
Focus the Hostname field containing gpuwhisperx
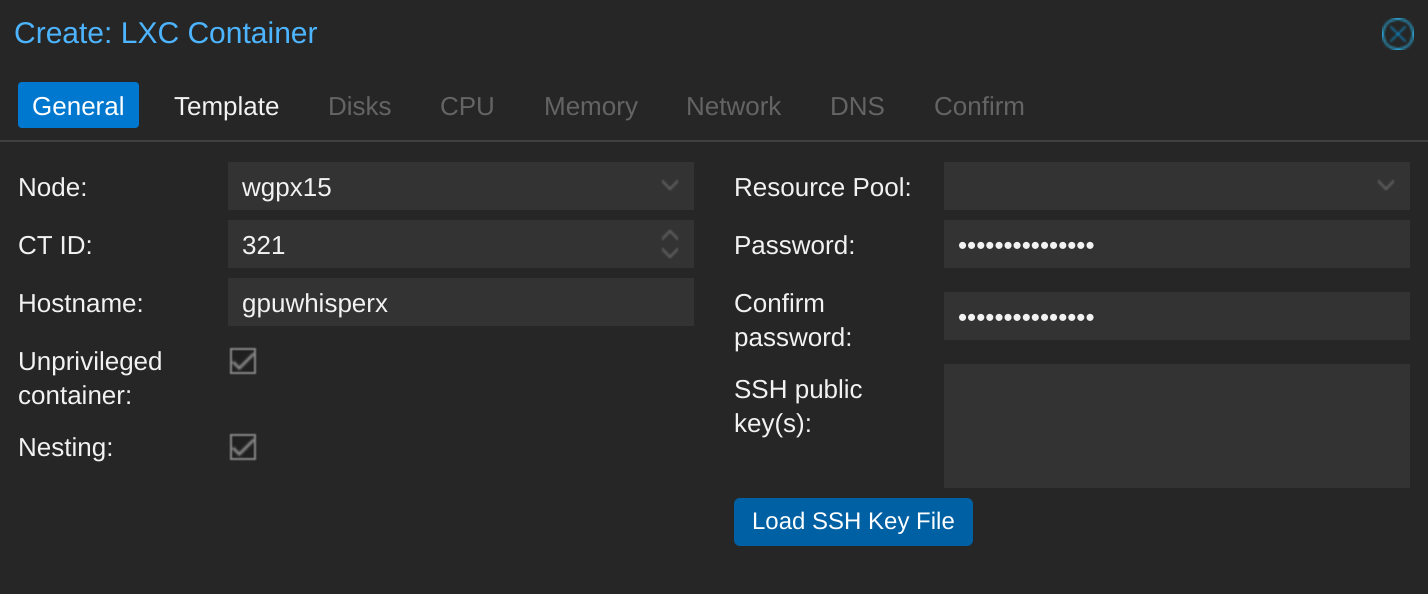pos(461,302)
